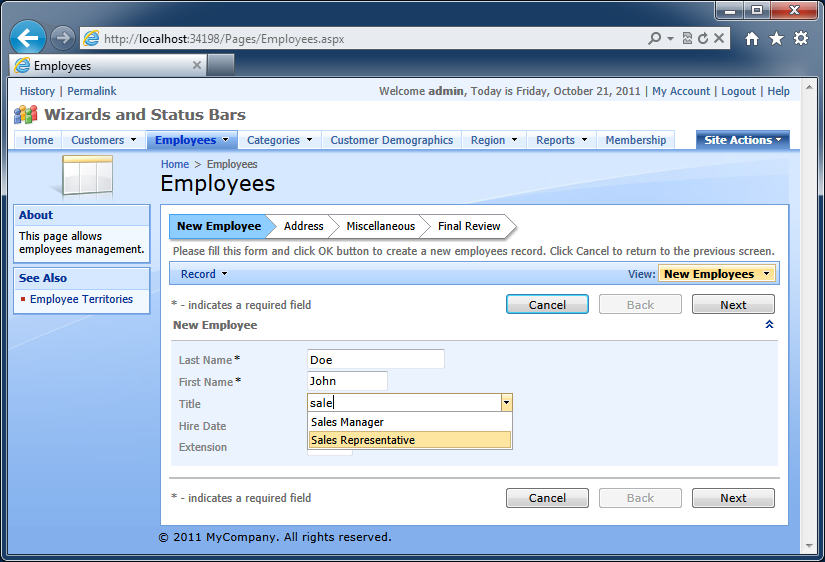
Task: Click the bottom Next button
Action: tap(733, 498)
